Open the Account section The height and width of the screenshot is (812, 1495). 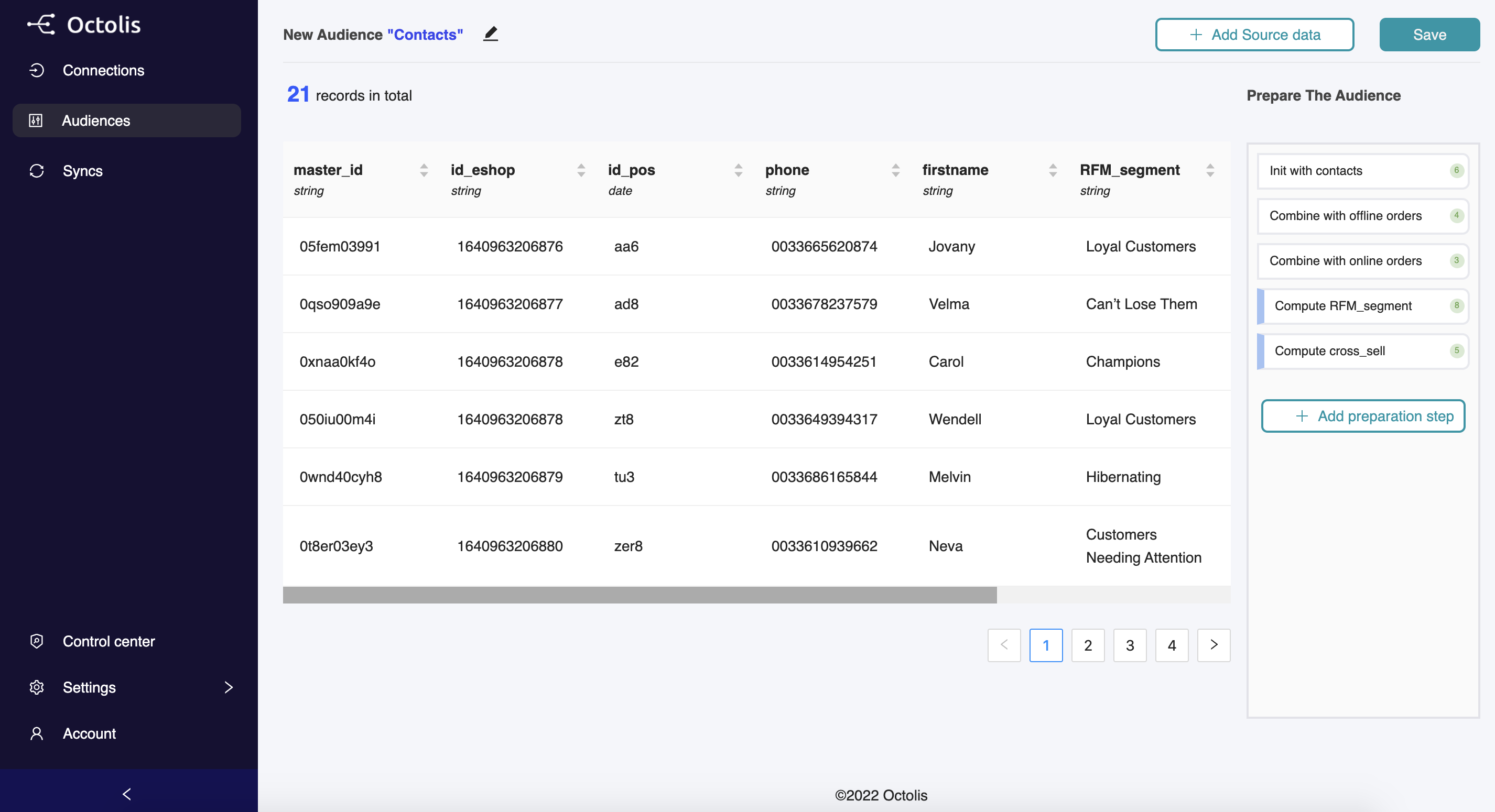coord(87,732)
